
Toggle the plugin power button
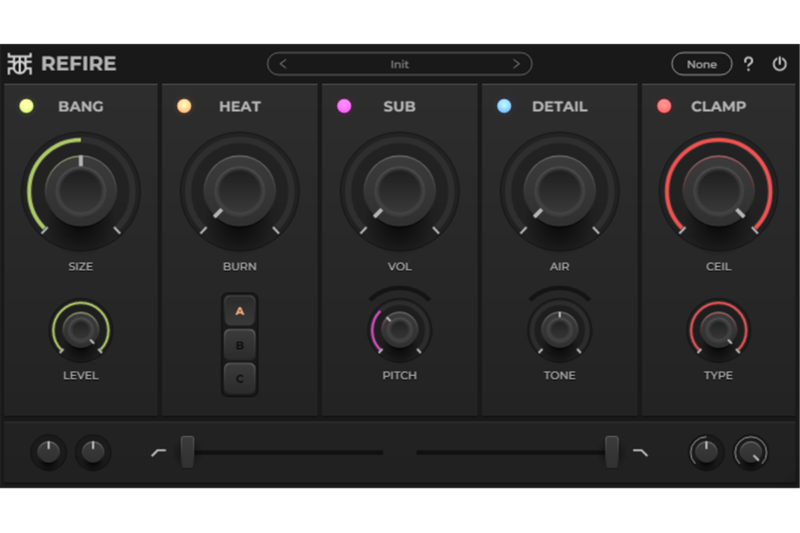click(x=780, y=64)
